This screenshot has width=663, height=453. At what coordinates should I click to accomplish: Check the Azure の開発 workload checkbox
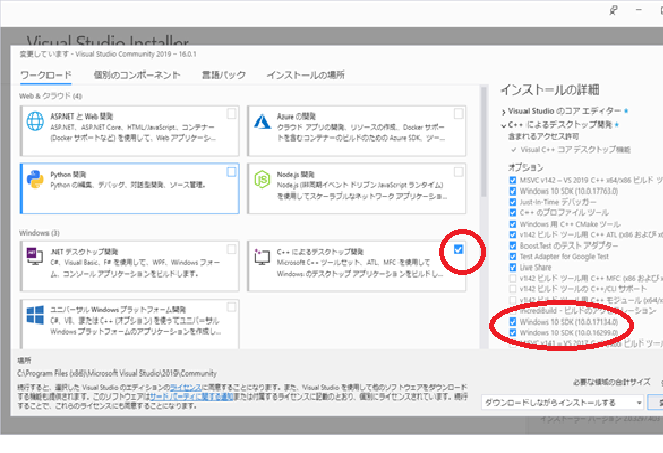[458, 114]
